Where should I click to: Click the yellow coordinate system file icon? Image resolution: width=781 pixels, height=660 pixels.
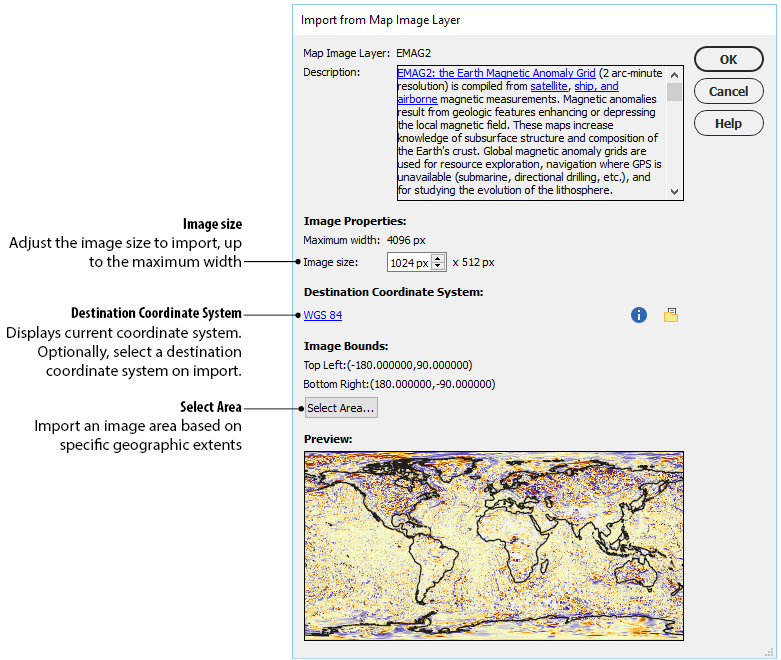[x=671, y=315]
